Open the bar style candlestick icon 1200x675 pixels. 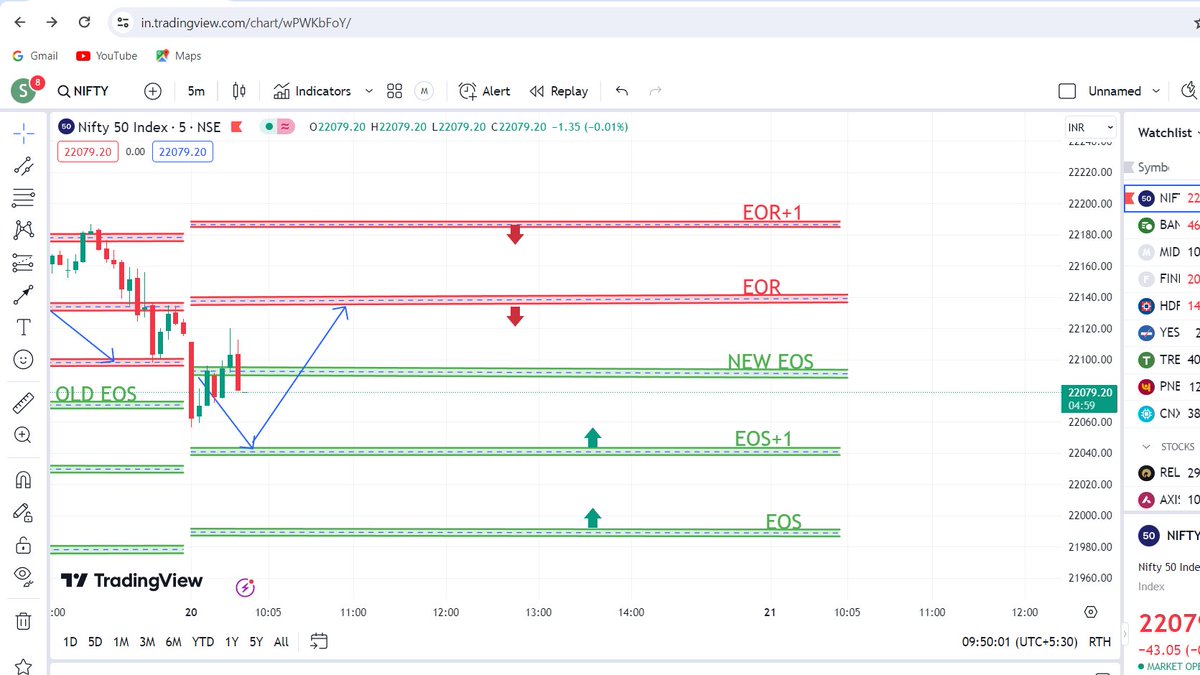point(237,90)
